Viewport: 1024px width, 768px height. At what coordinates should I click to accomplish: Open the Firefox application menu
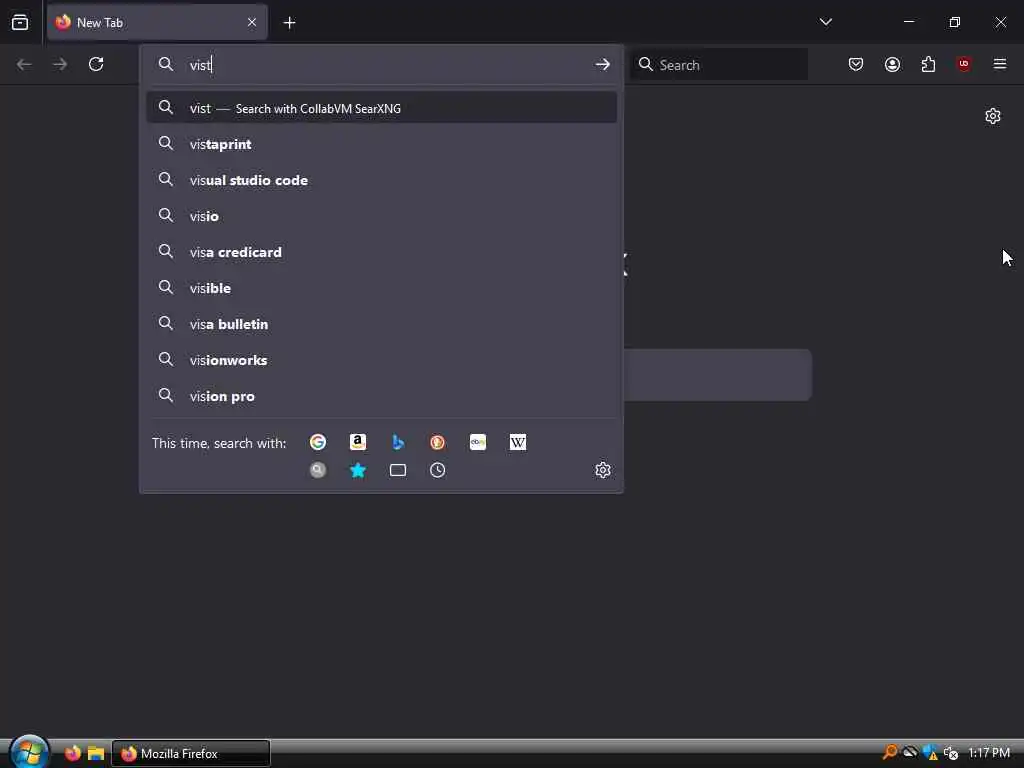(1000, 64)
